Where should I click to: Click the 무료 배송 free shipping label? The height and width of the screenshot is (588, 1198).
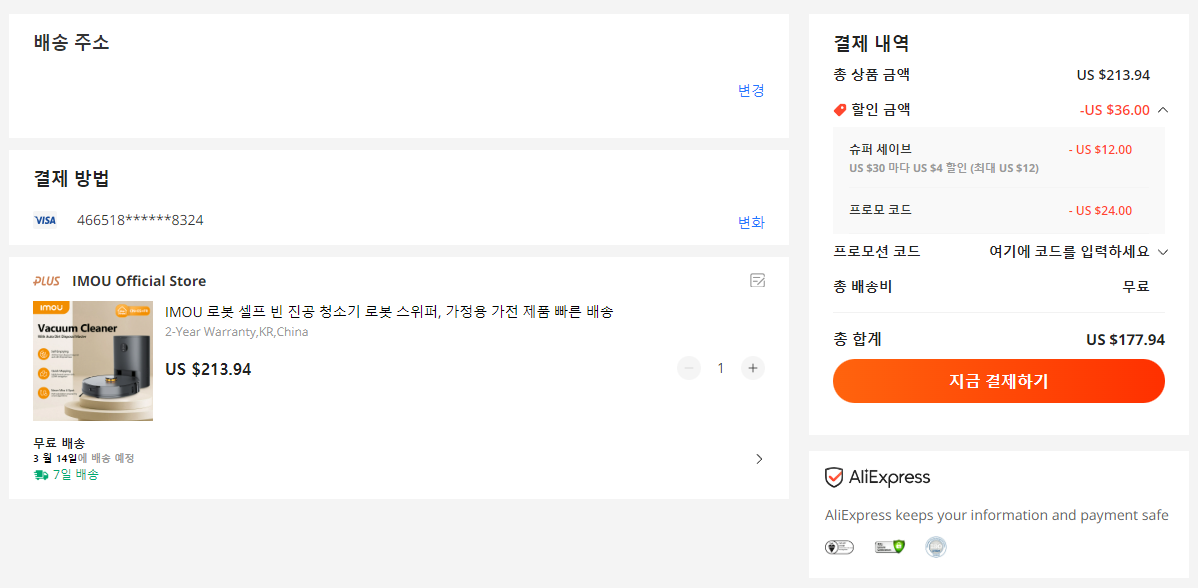point(59,443)
